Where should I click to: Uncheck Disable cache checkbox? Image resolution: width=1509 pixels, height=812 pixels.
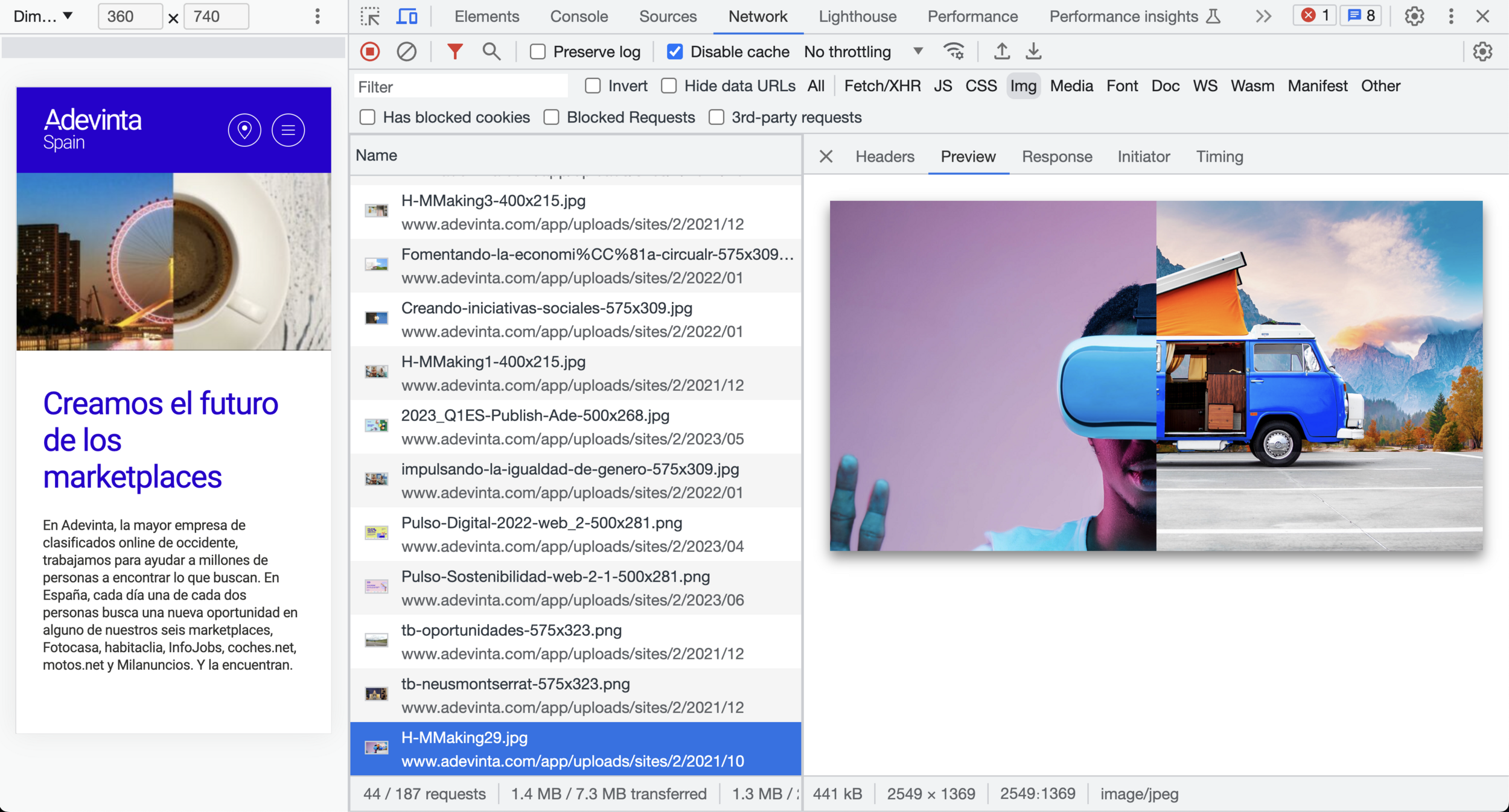click(675, 52)
